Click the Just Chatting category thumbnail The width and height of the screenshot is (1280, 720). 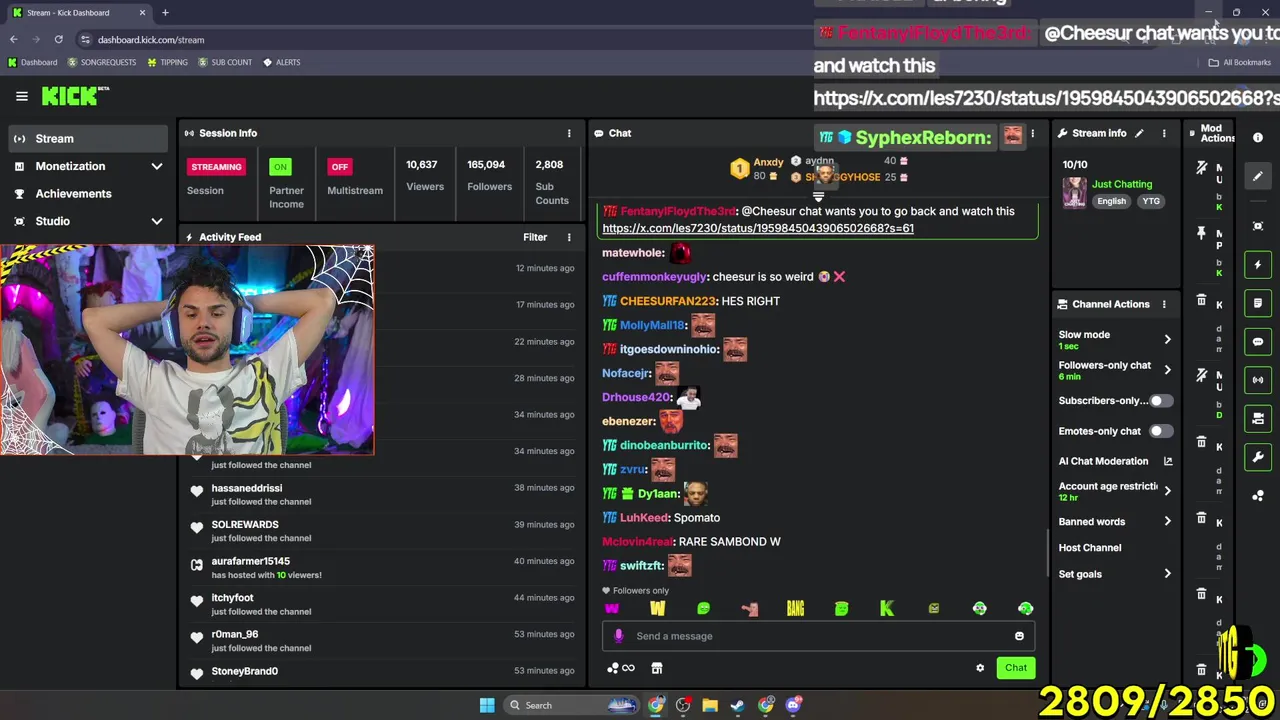click(1074, 192)
